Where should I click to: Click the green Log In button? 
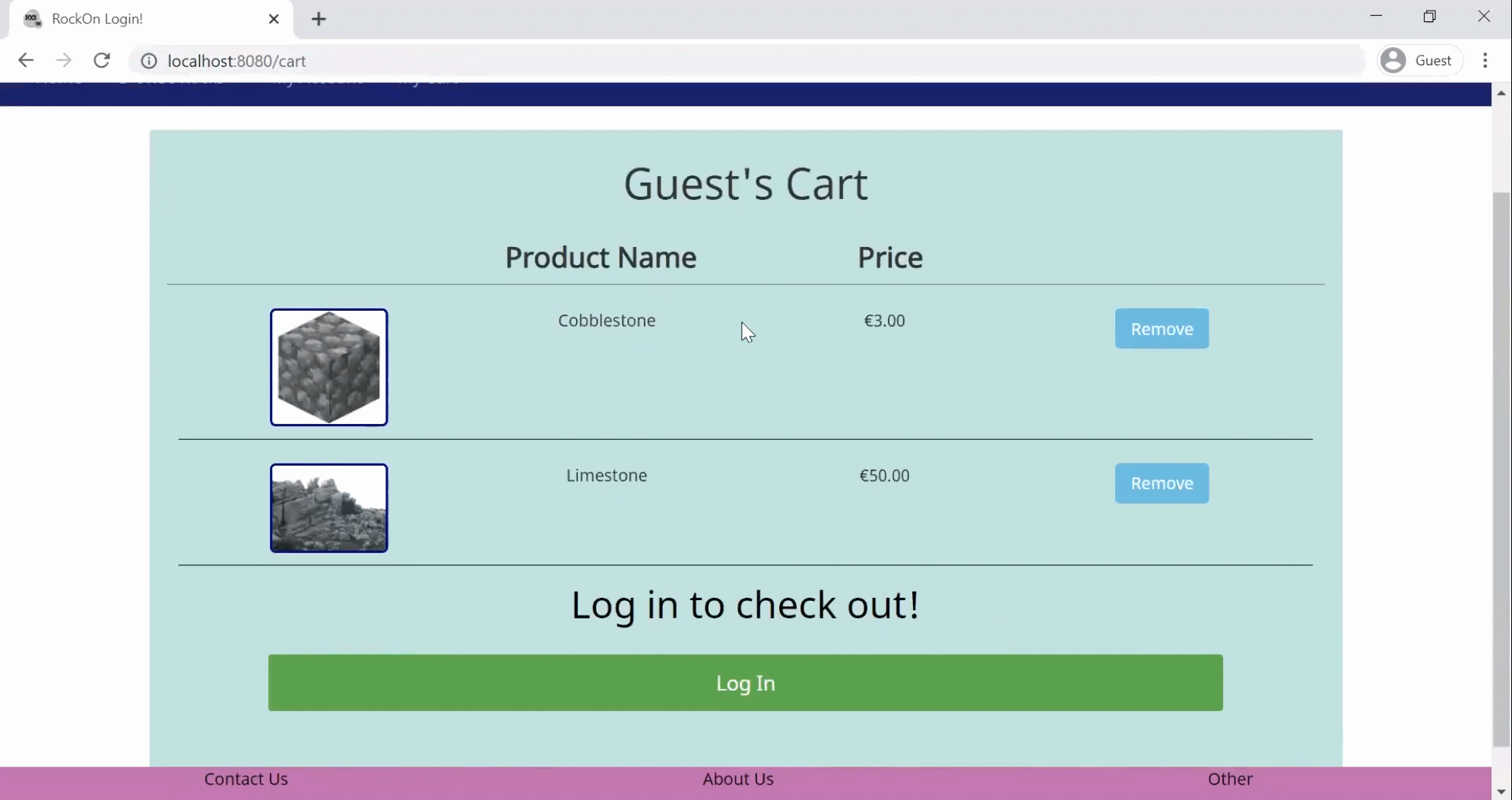click(745, 683)
